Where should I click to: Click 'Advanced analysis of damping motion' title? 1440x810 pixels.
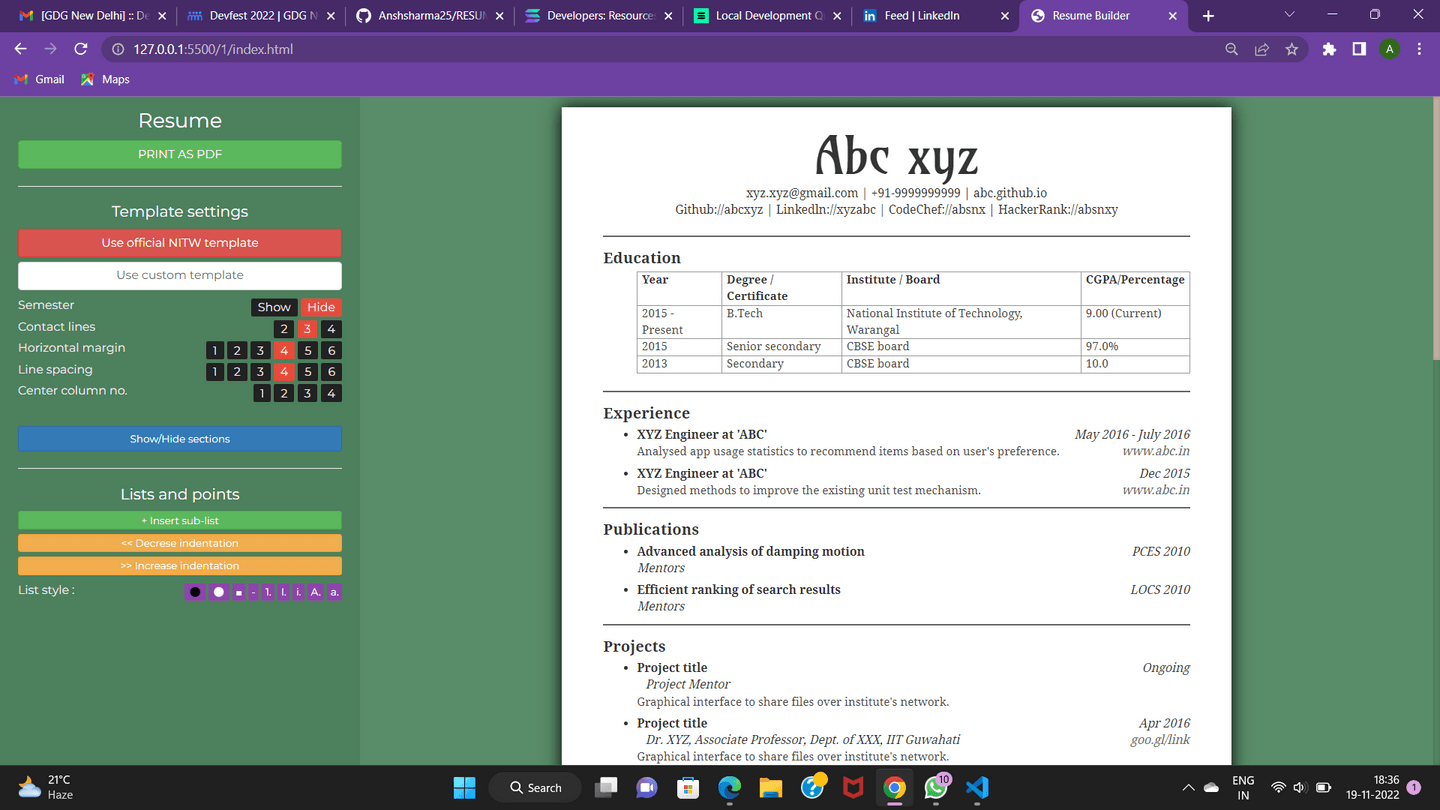pyautogui.click(x=751, y=552)
